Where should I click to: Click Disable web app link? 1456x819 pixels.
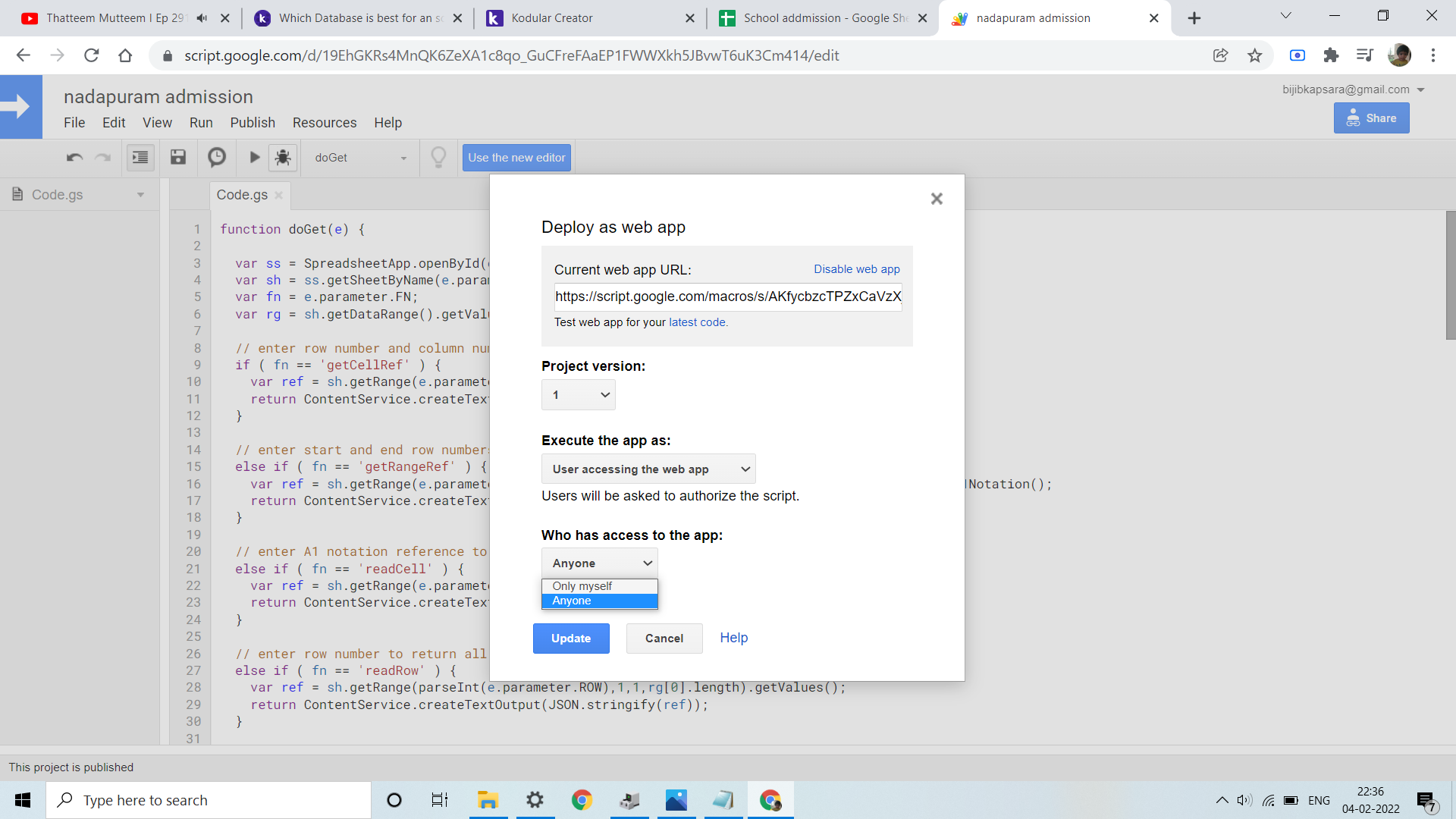click(857, 269)
